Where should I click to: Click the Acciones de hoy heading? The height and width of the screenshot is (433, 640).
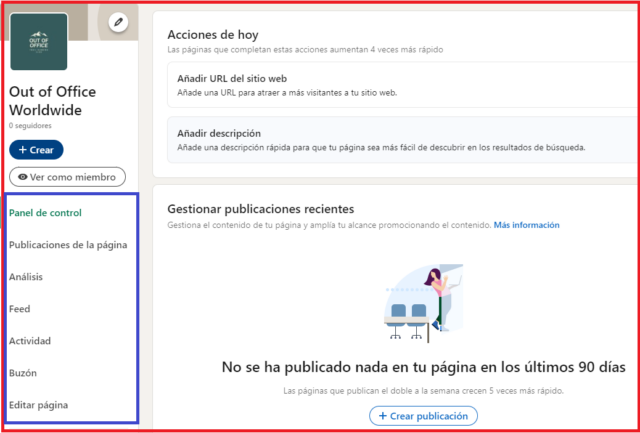213,35
